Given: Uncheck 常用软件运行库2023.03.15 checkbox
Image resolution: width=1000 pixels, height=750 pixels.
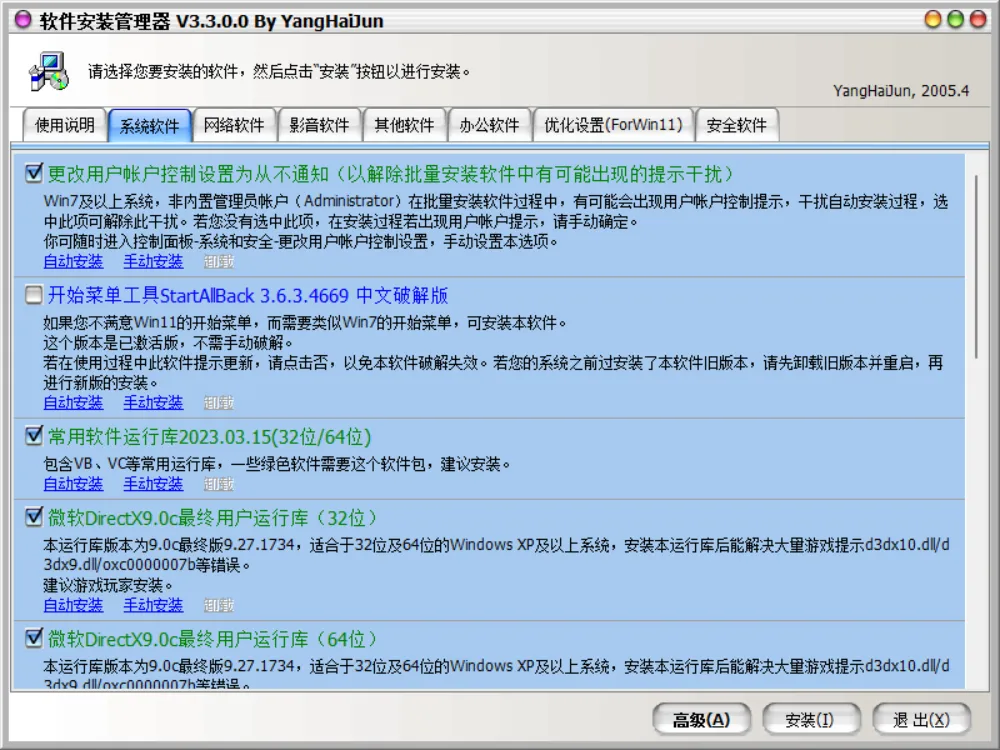Looking at the screenshot, I should pos(34,436).
